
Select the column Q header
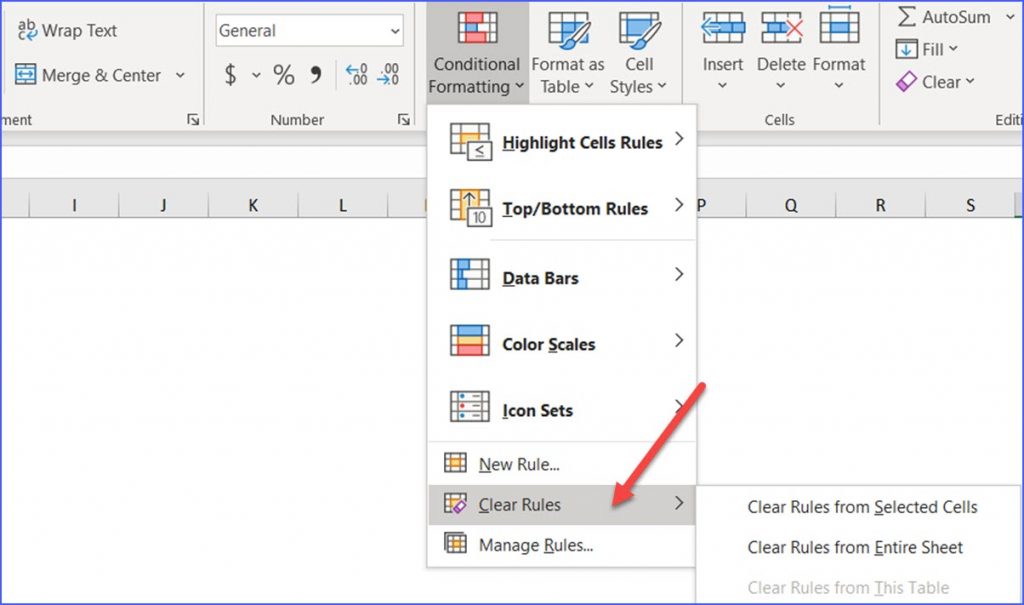[x=790, y=205]
